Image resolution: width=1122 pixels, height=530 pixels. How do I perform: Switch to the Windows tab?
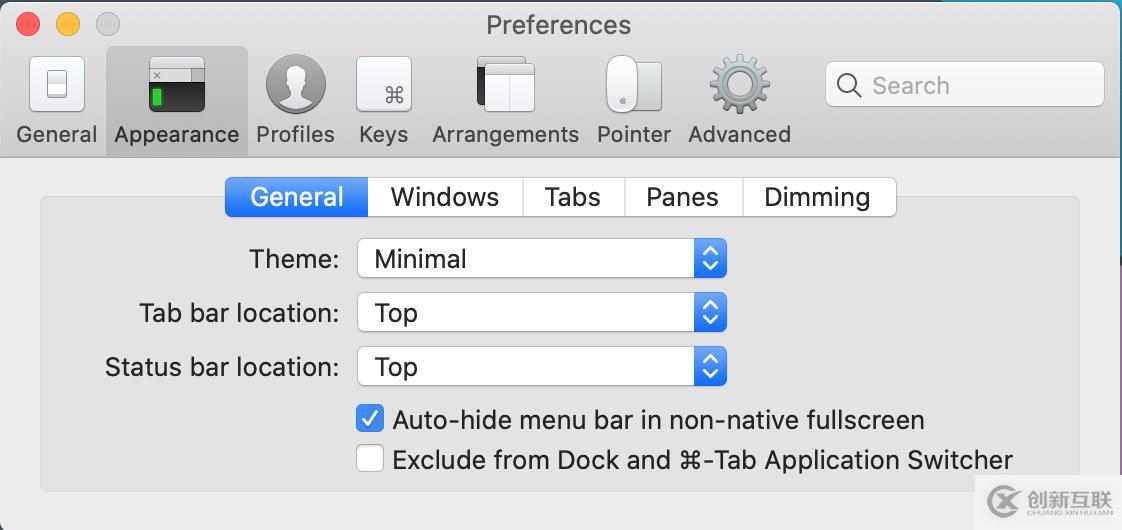445,197
